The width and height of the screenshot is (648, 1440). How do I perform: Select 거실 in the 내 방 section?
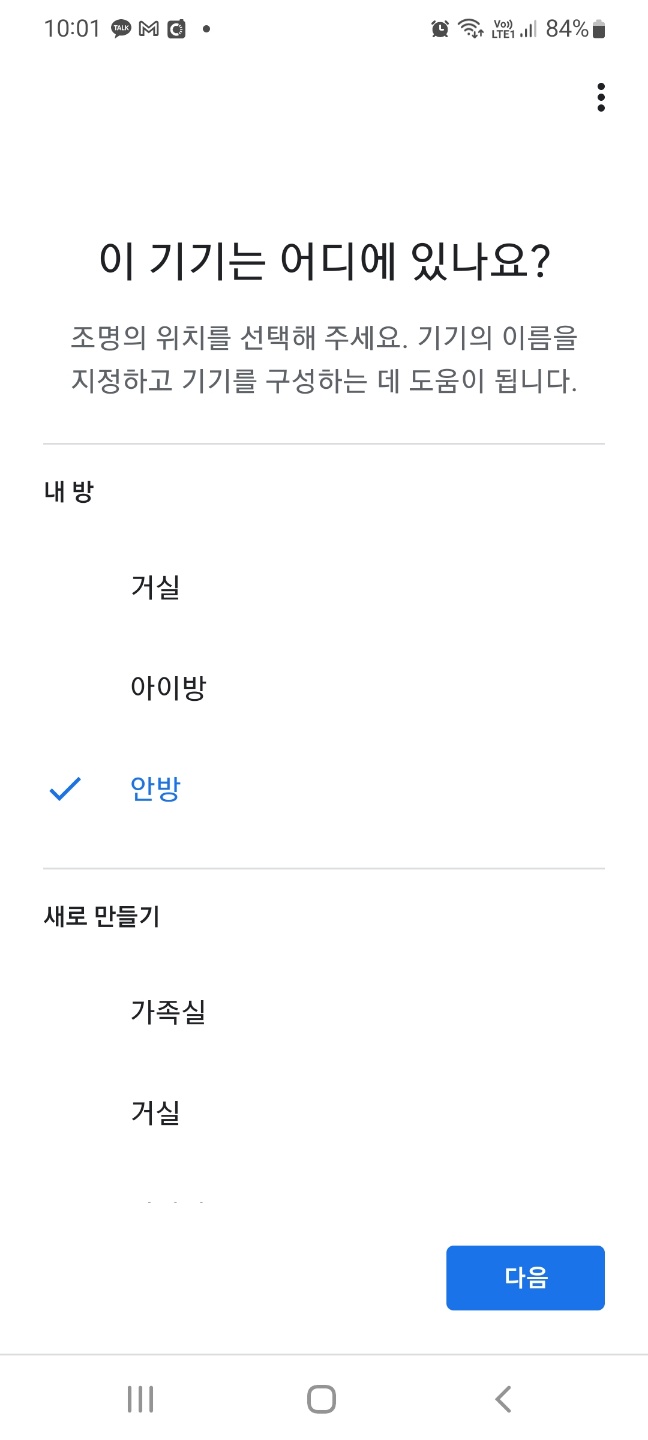tap(155, 588)
